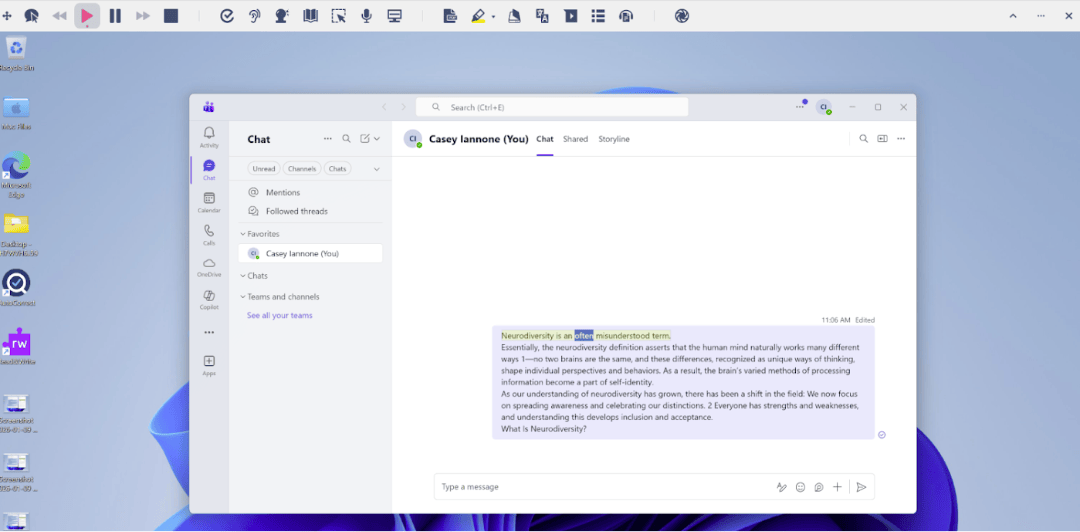This screenshot has width=1080, height=532.
Task: Open the vocabulary list icon
Action: tap(598, 16)
